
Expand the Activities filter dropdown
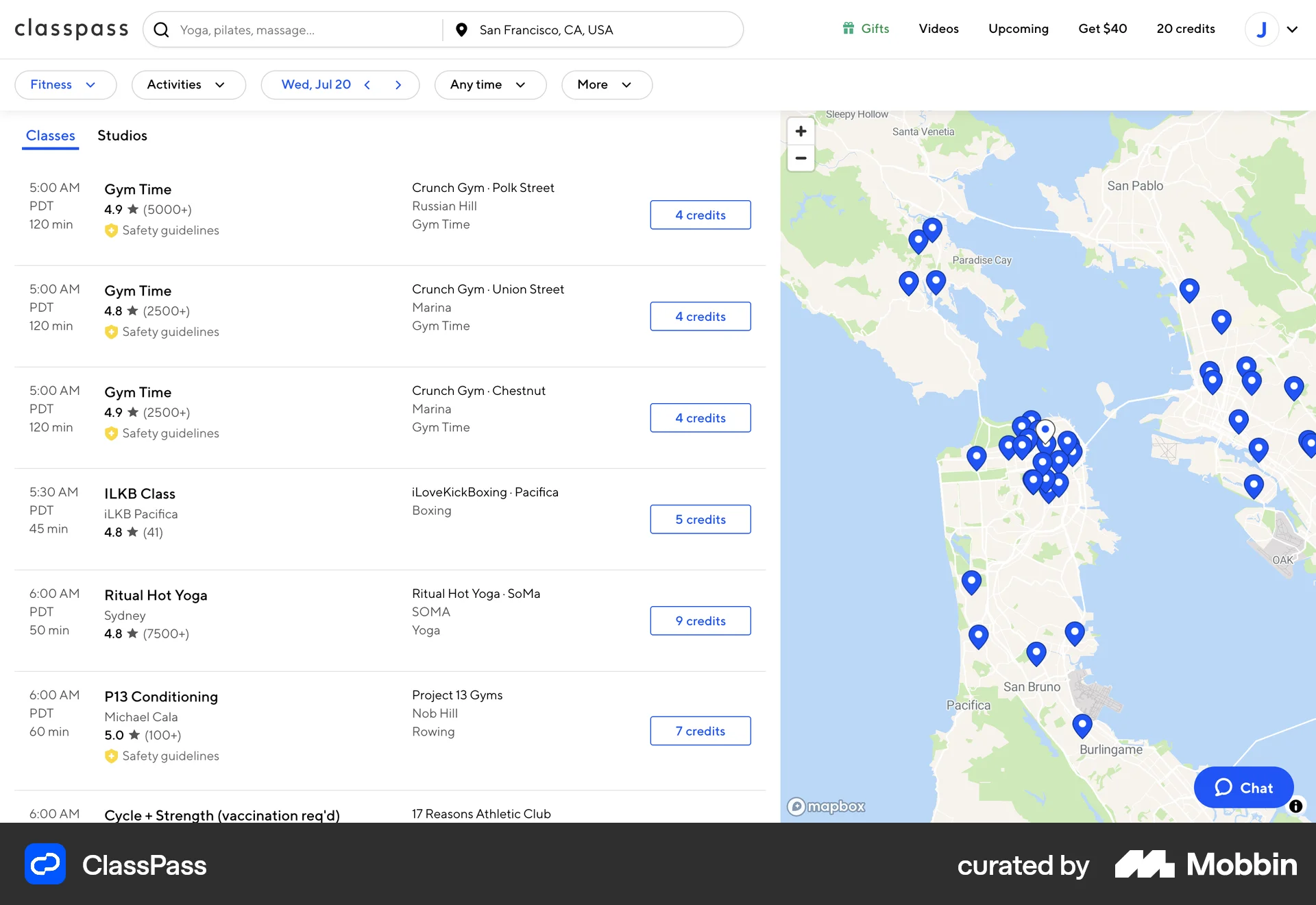188,84
